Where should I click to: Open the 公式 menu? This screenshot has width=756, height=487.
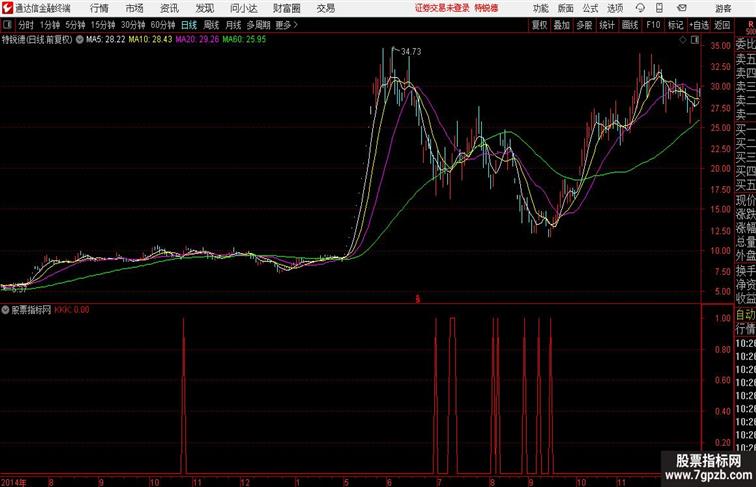pyautogui.click(x=590, y=8)
